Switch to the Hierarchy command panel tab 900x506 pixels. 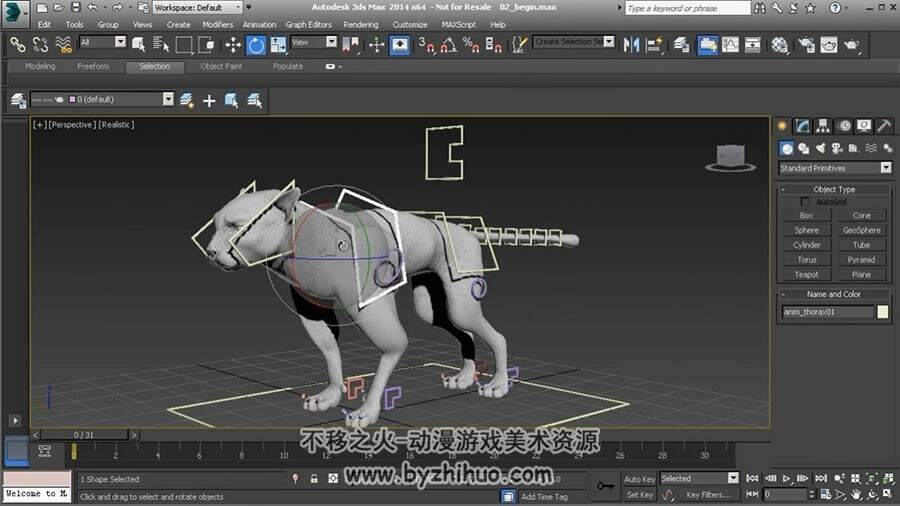pos(823,126)
